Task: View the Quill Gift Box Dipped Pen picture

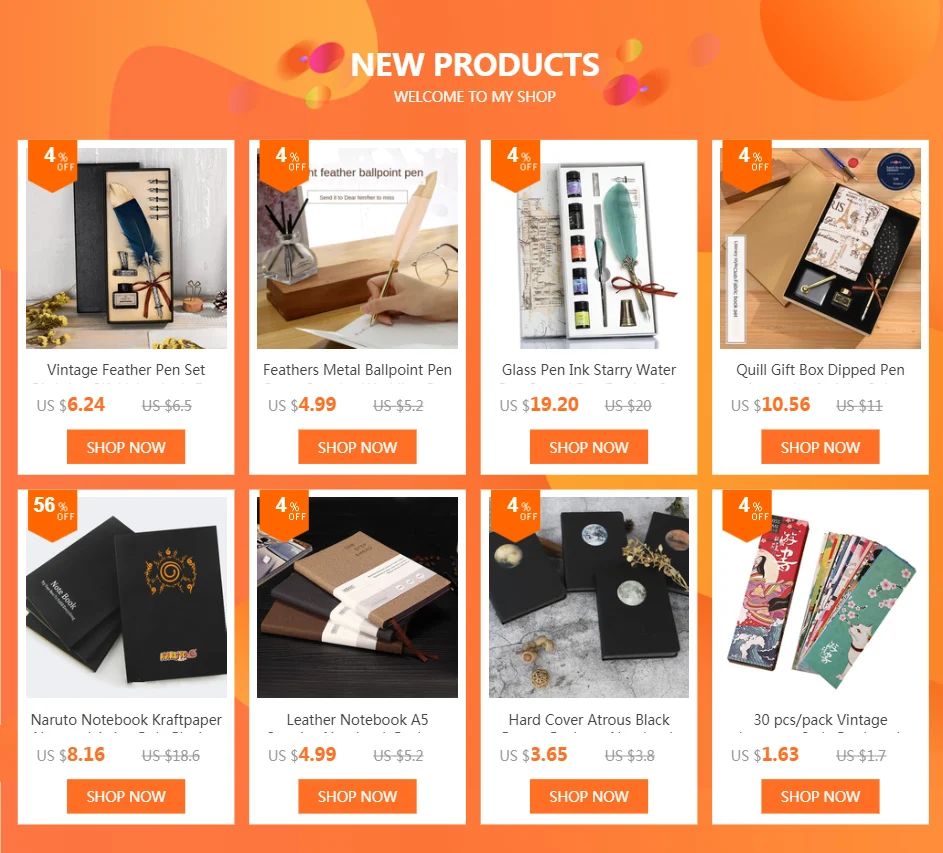Action: pos(820,248)
